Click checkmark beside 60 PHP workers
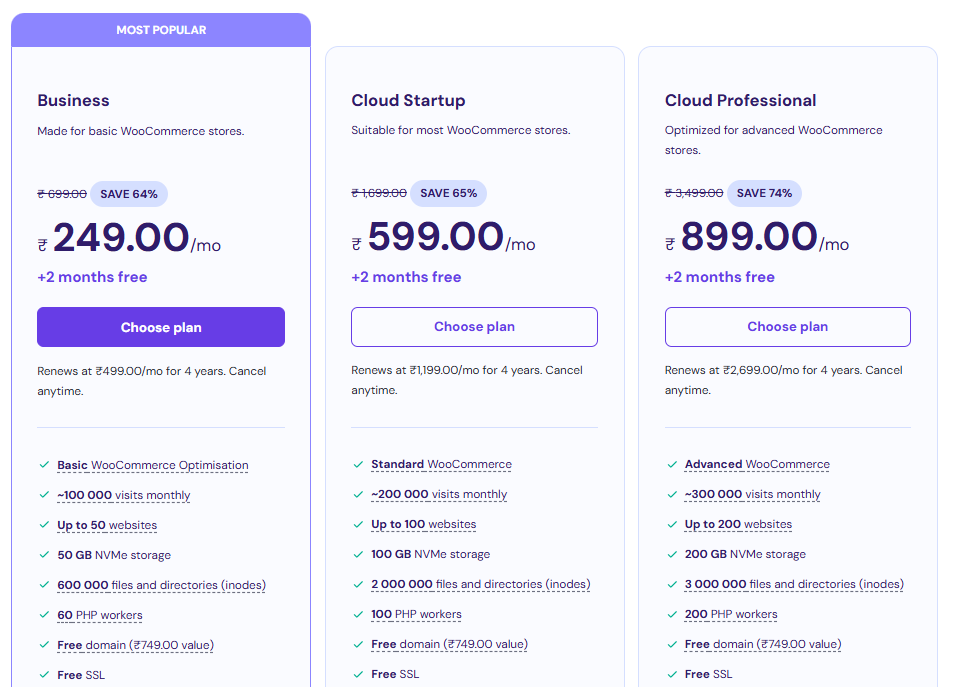954x687 pixels. (x=44, y=615)
